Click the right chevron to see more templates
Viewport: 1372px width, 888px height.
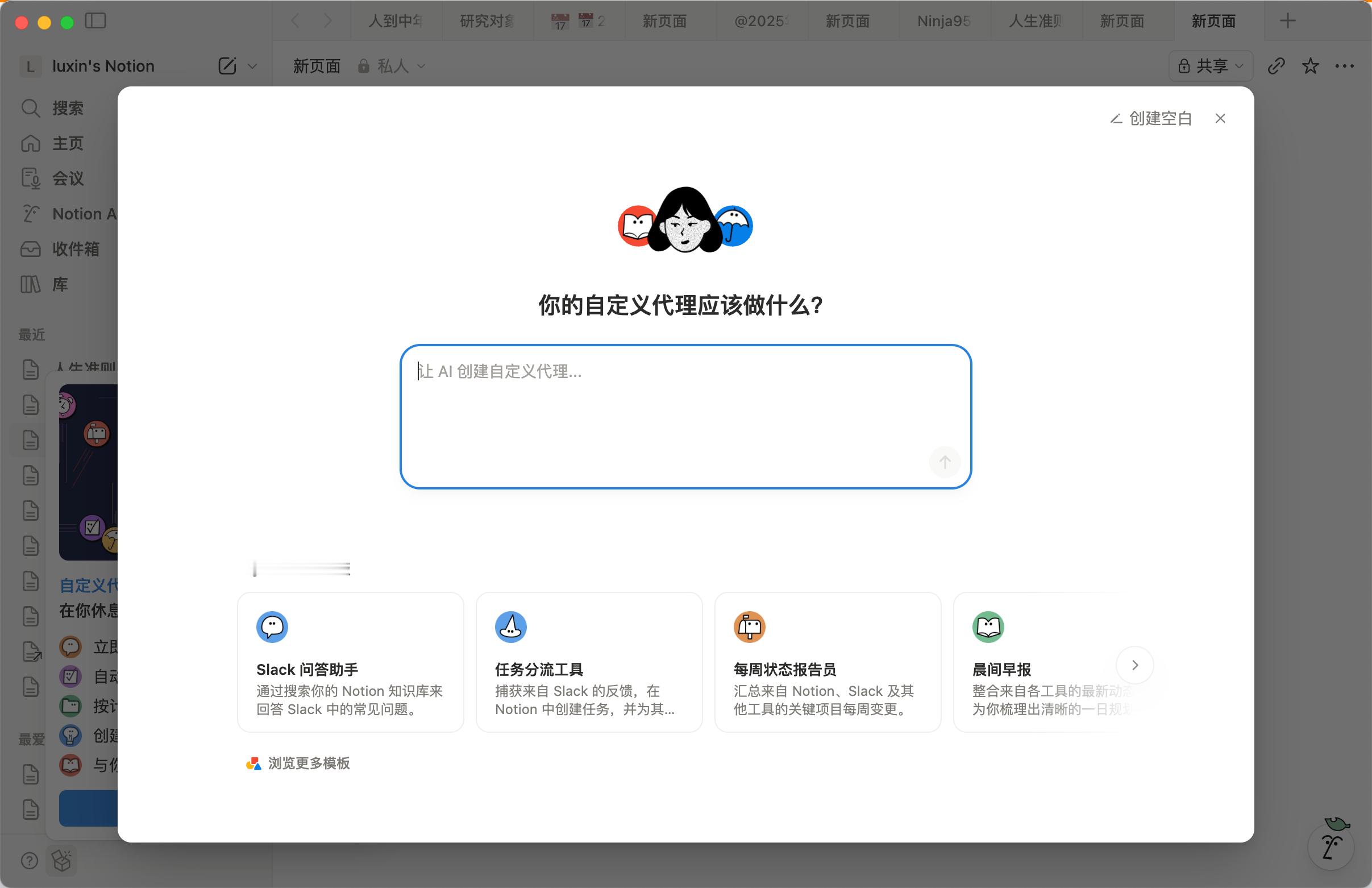1134,665
